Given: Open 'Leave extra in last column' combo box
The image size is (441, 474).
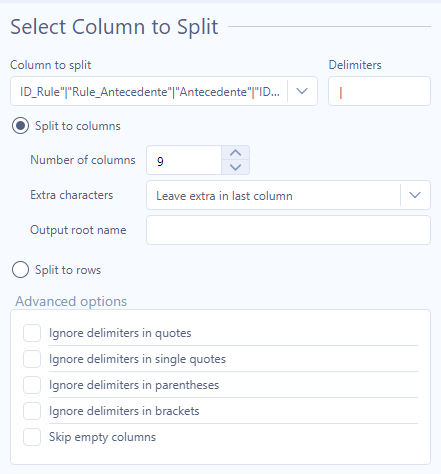Looking at the screenshot, I should pyautogui.click(x=288, y=195).
